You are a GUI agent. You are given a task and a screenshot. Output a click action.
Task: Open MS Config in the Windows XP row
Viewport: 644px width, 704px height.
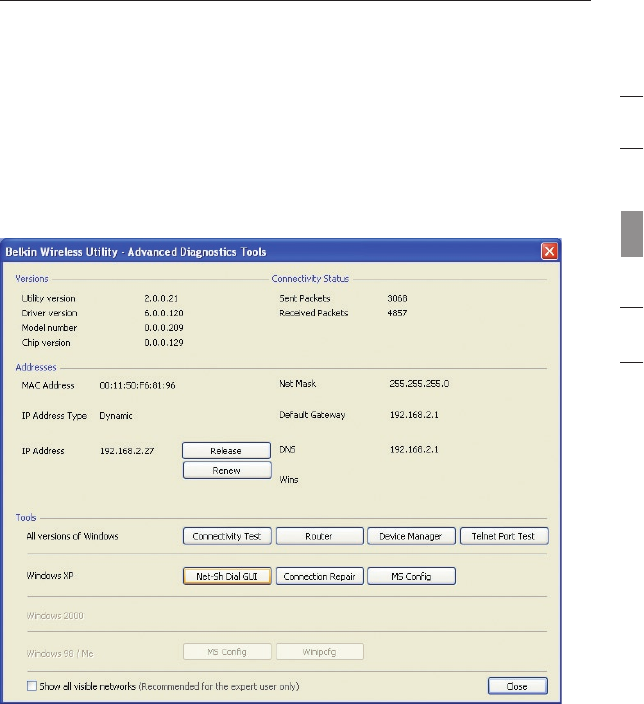(411, 576)
